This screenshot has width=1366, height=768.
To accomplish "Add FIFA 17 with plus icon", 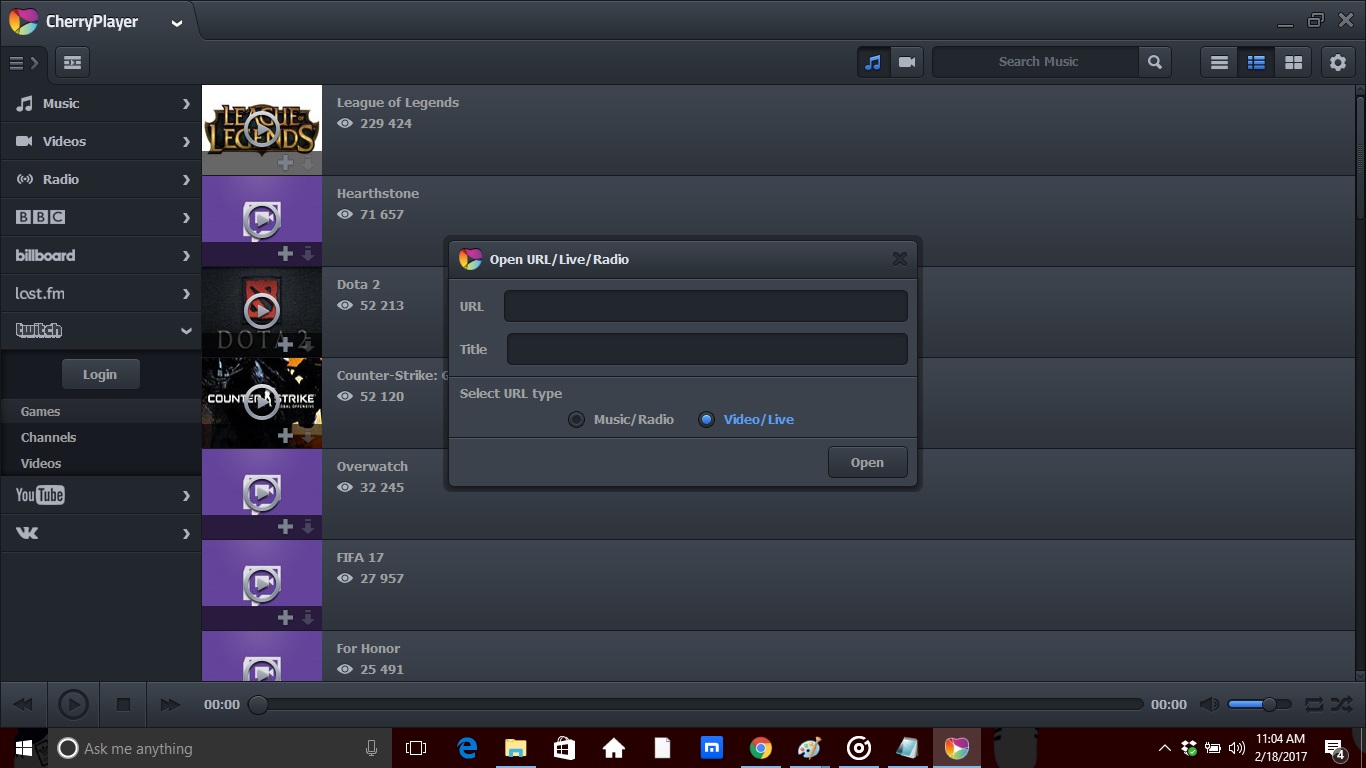I will coord(285,617).
